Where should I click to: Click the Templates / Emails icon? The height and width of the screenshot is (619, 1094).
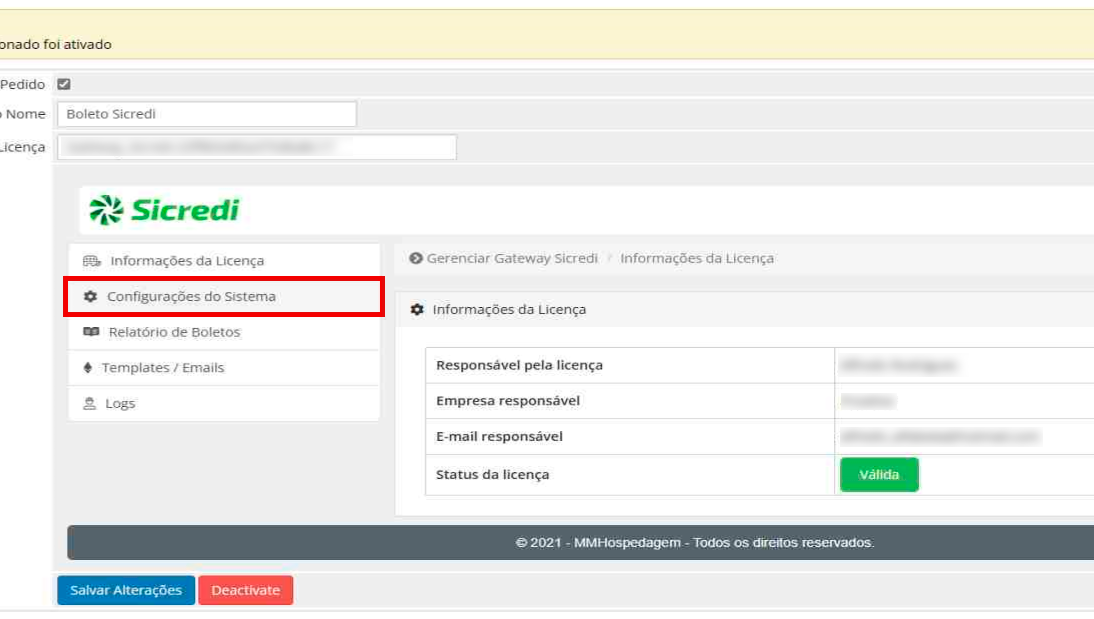pyautogui.click(x=87, y=368)
